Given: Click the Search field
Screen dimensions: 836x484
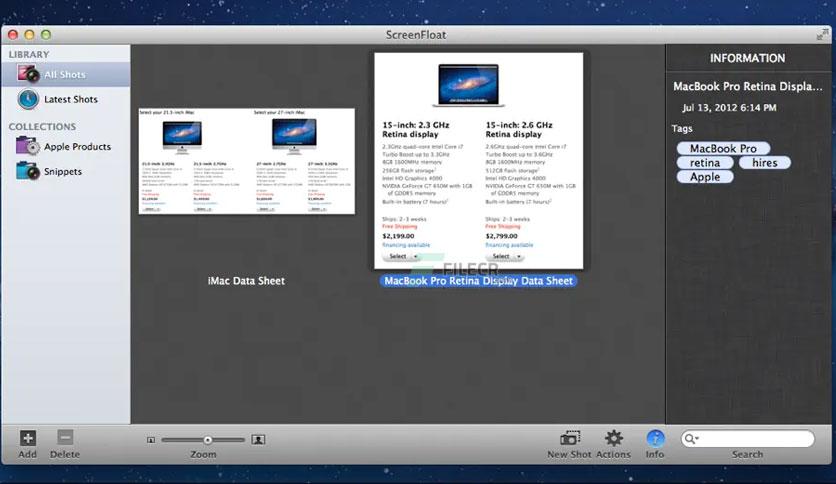Looking at the screenshot, I should tap(747, 439).
